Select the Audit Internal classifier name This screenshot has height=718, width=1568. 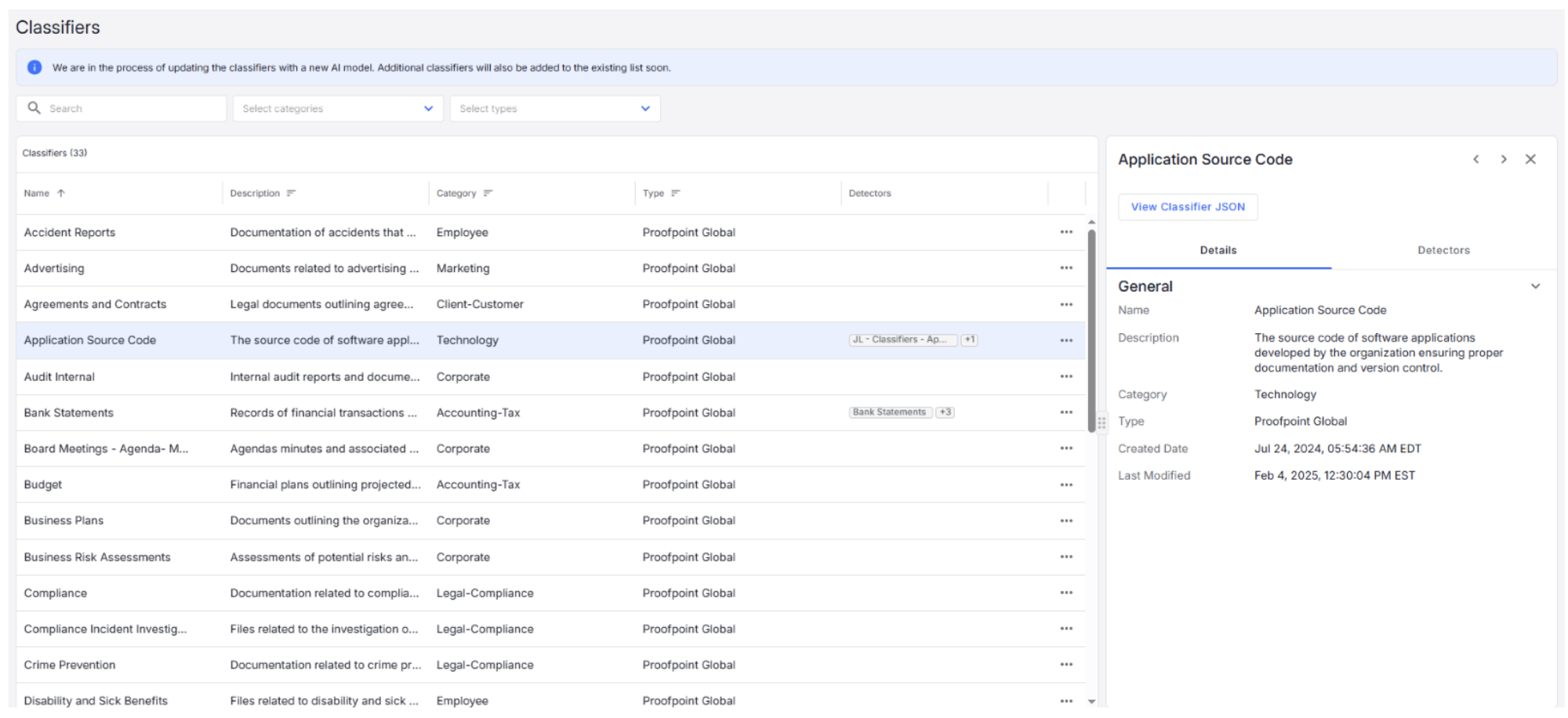(x=60, y=376)
